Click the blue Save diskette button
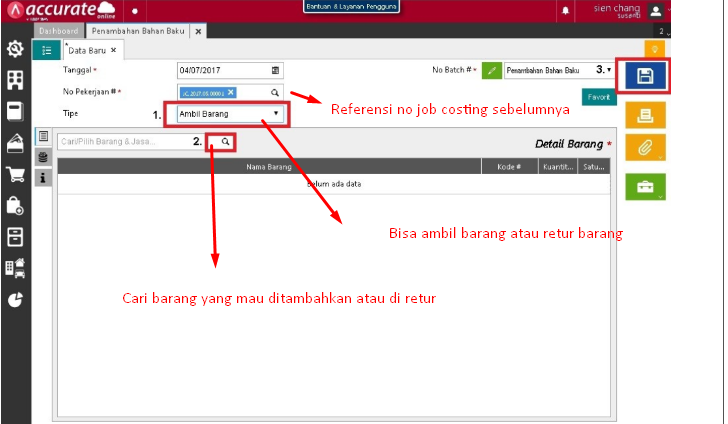Viewport: 728px width, 424px height. 644,76
